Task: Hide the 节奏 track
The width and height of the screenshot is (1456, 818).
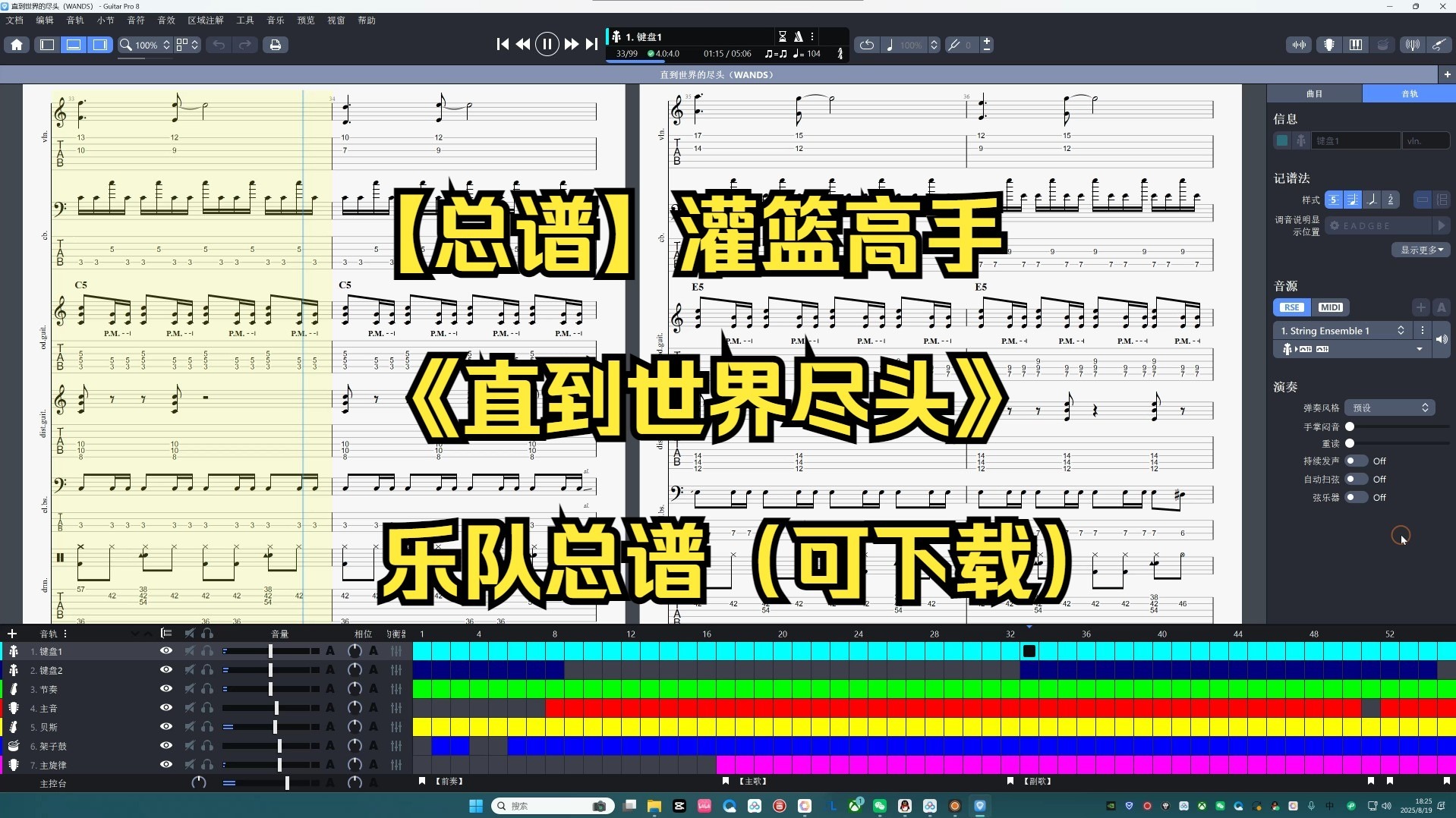Action: 166,689
